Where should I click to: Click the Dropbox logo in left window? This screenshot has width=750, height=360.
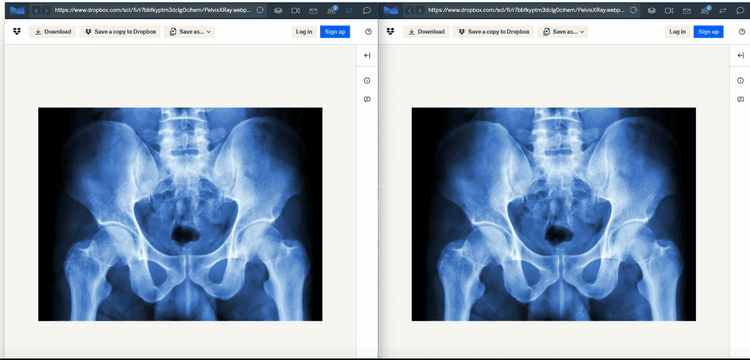pos(17,32)
